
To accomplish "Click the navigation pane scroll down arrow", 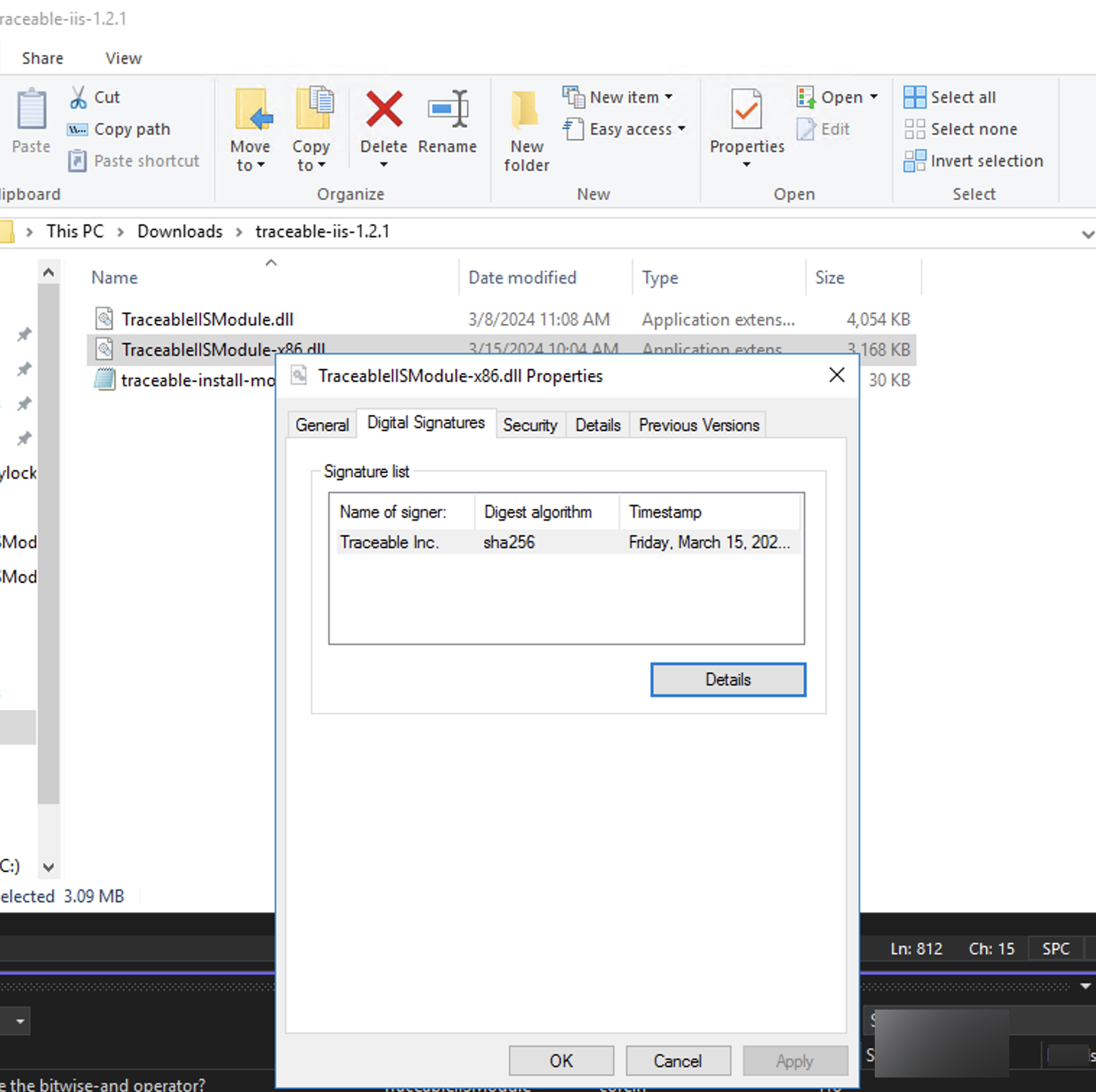I will tap(48, 867).
